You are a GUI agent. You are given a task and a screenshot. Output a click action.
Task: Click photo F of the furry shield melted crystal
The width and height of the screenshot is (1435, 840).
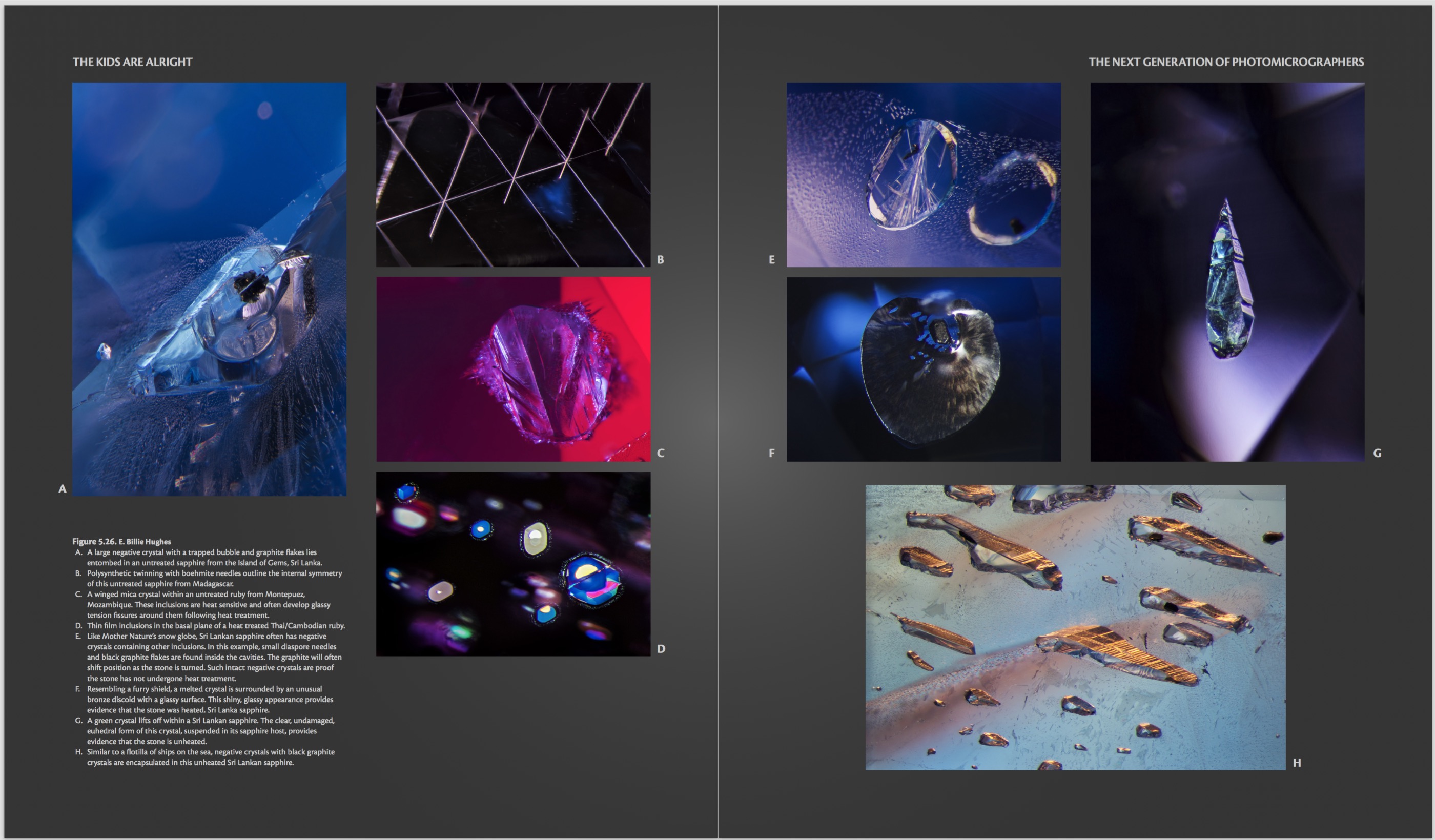click(x=924, y=369)
